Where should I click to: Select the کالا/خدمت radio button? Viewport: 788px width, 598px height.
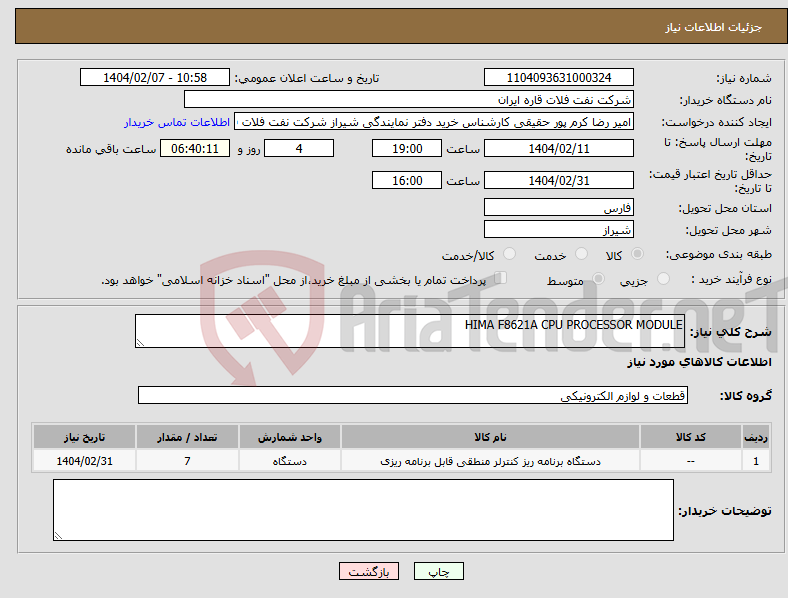click(510, 254)
